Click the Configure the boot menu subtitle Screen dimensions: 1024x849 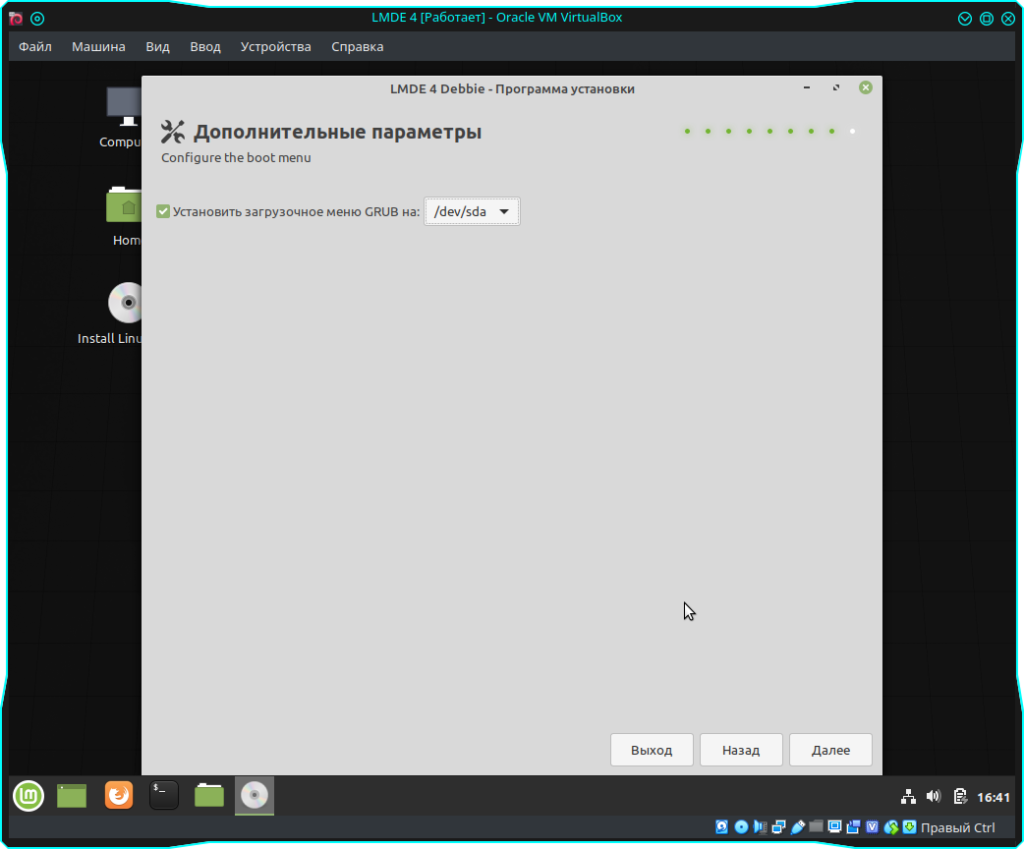tap(236, 158)
